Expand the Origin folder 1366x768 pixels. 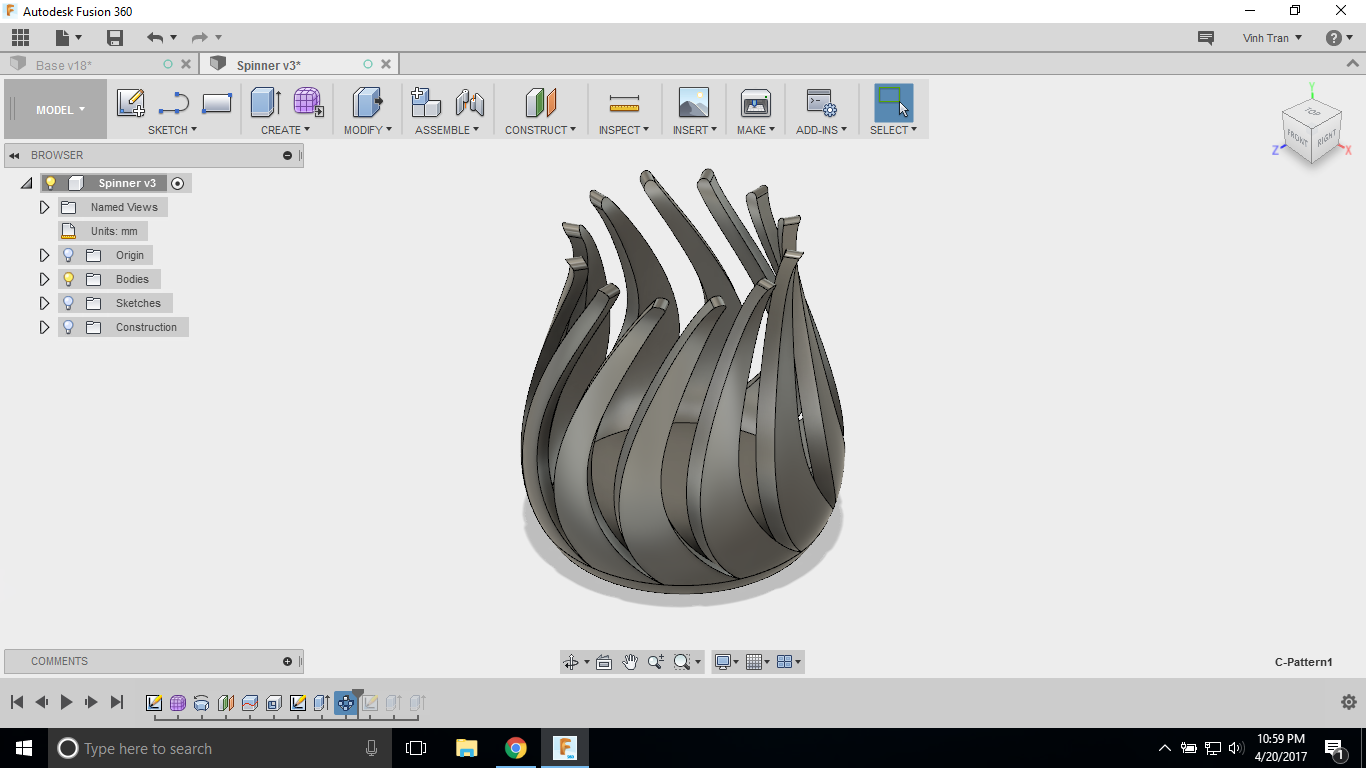click(x=44, y=255)
